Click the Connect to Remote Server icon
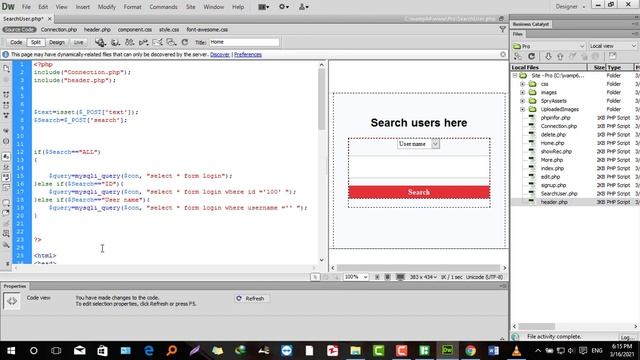Screen dimensions: 640x360 (x=518, y=56)
